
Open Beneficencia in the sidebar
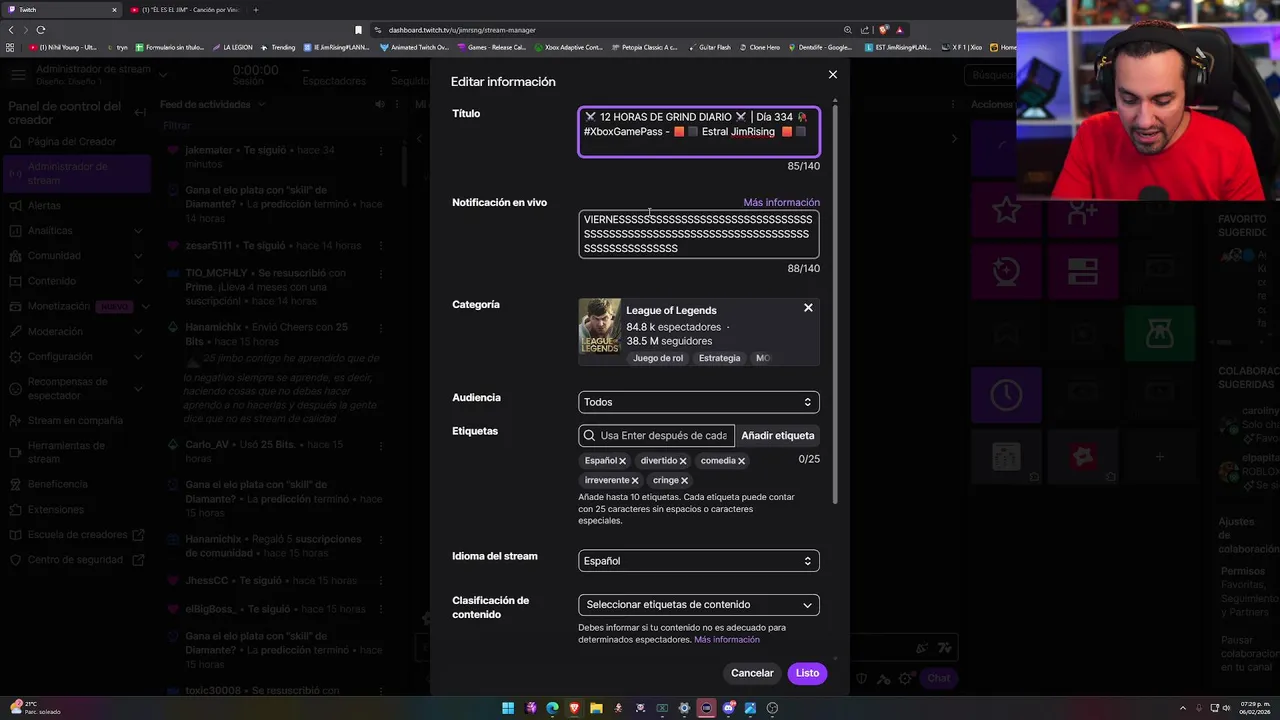click(58, 484)
